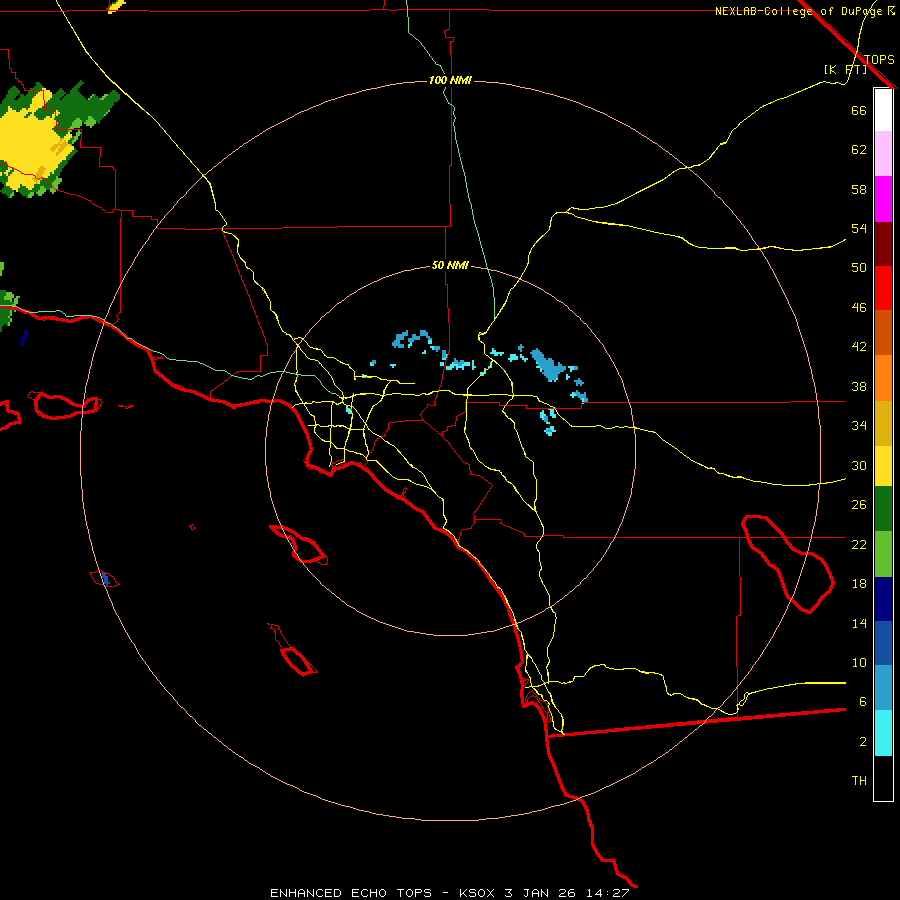Click the legend value '34'

pyautogui.click(x=859, y=426)
